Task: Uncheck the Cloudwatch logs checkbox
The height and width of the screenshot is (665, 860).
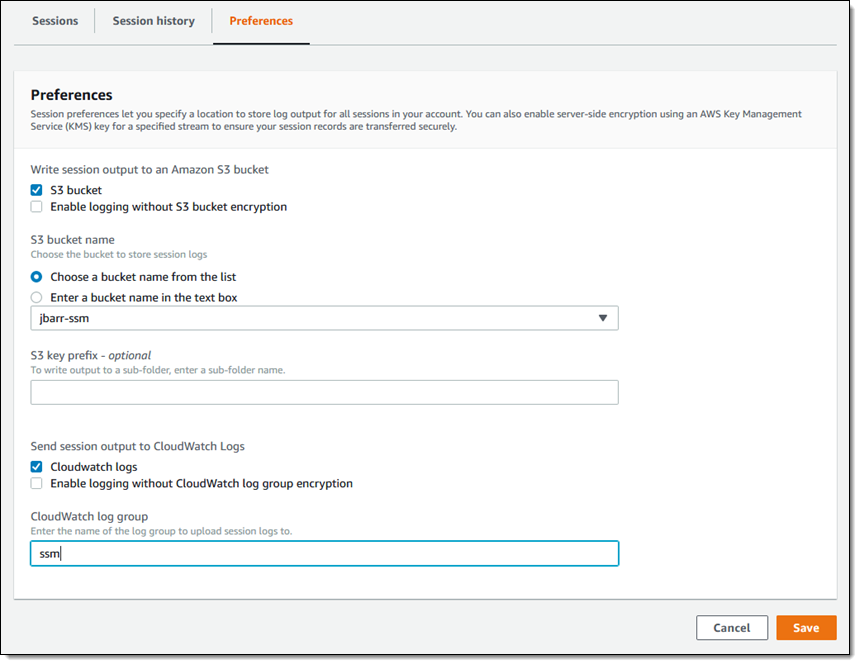Action: pyautogui.click(x=37, y=467)
